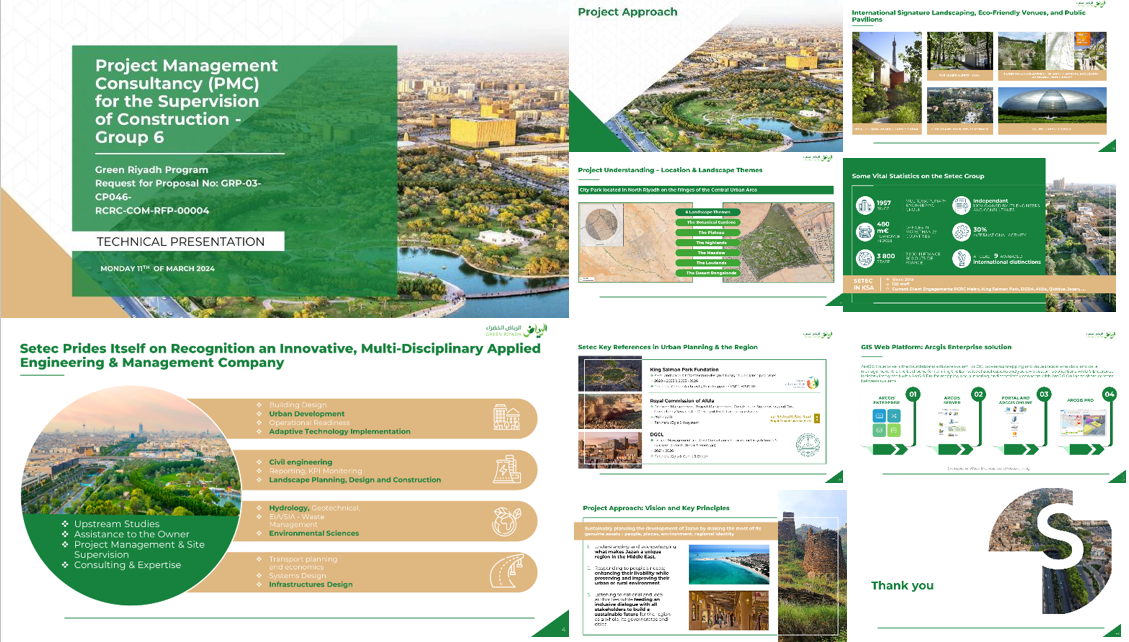Click the building icon next to 1957
This screenshot has height=642, width=1129.
pyautogui.click(x=864, y=205)
